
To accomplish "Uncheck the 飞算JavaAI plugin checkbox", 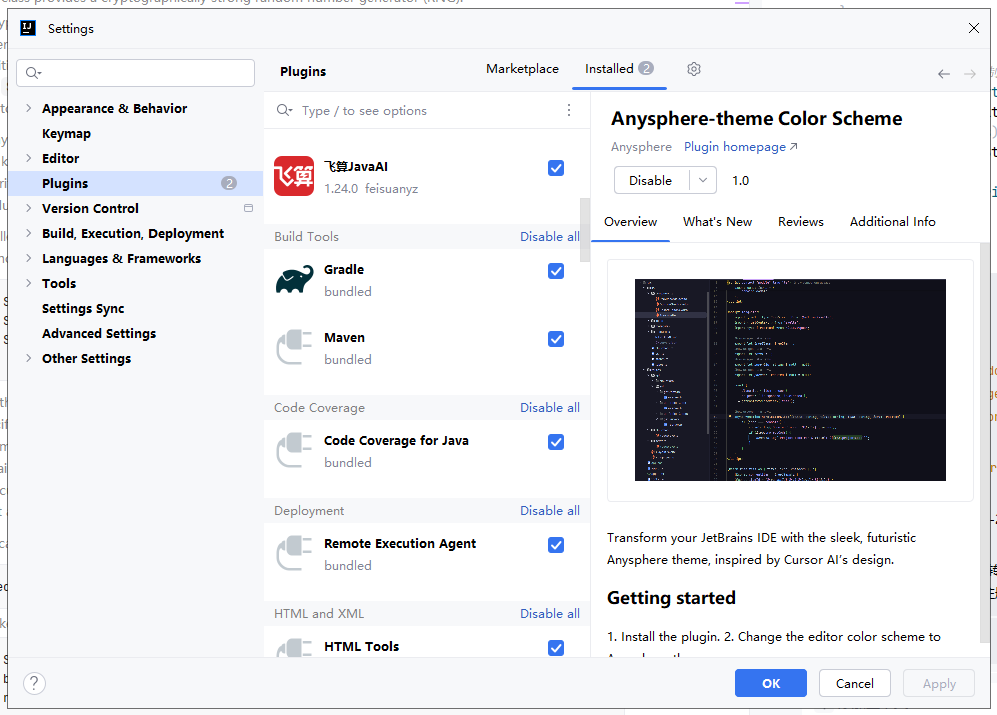I will (556, 168).
